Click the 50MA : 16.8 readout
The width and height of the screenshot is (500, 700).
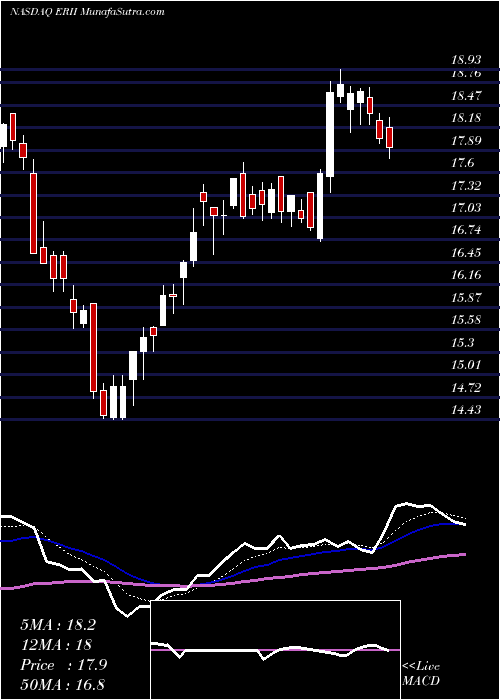[62, 684]
